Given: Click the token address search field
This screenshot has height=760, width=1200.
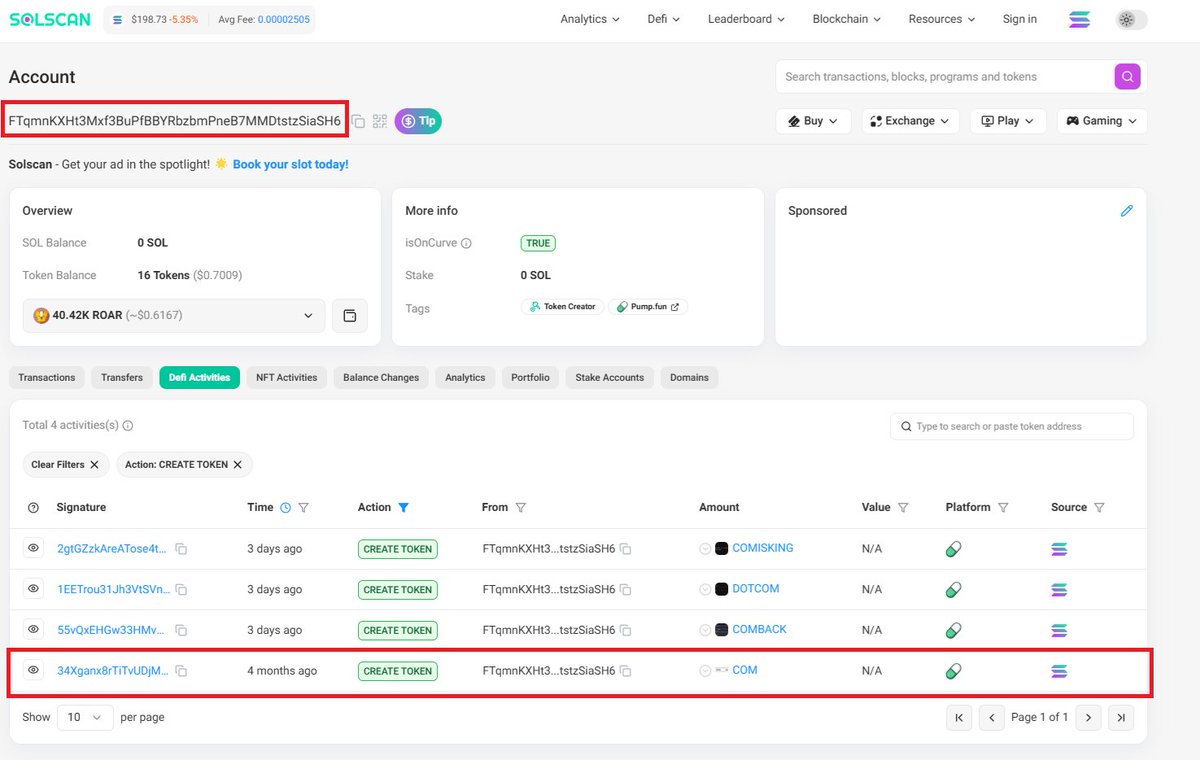Looking at the screenshot, I should (1012, 426).
